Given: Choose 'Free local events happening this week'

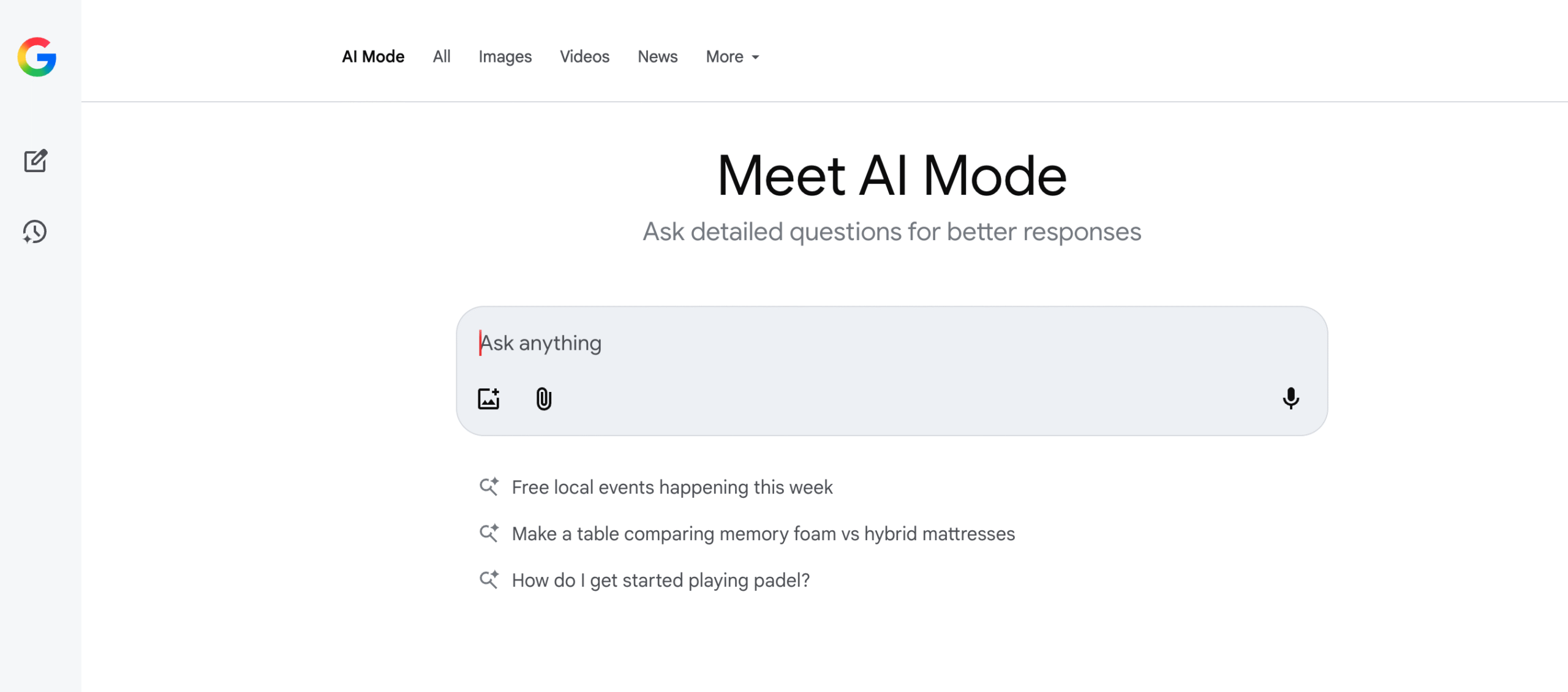Looking at the screenshot, I should [672, 487].
